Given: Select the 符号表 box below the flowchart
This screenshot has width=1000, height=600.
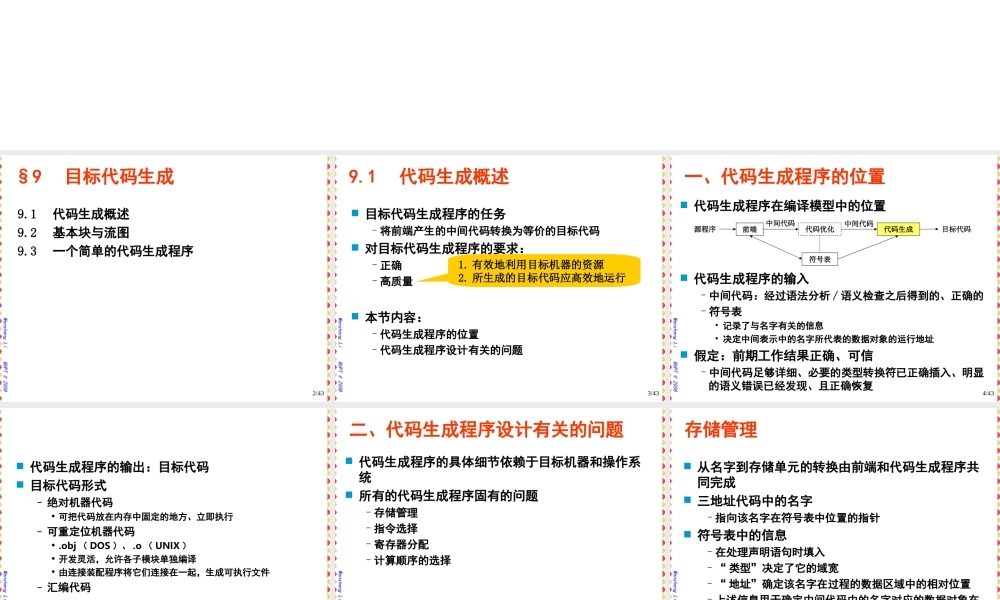Looking at the screenshot, I should (821, 258).
